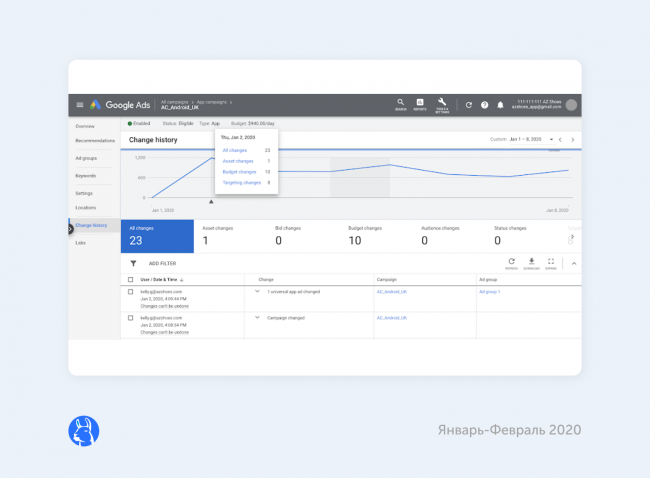Check the 4:08:54 PM change row checkbox

130,317
